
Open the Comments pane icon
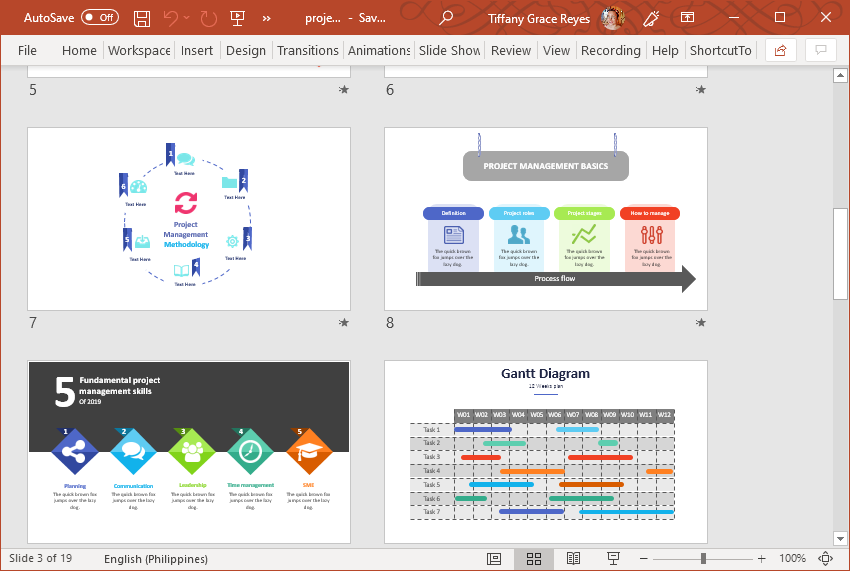tap(821, 50)
